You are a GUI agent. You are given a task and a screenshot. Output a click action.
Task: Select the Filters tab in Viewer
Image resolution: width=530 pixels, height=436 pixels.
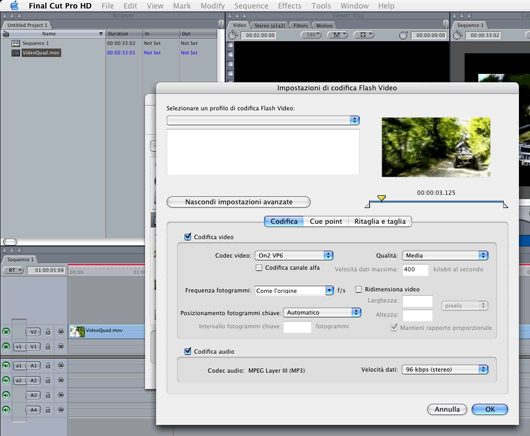pos(300,26)
